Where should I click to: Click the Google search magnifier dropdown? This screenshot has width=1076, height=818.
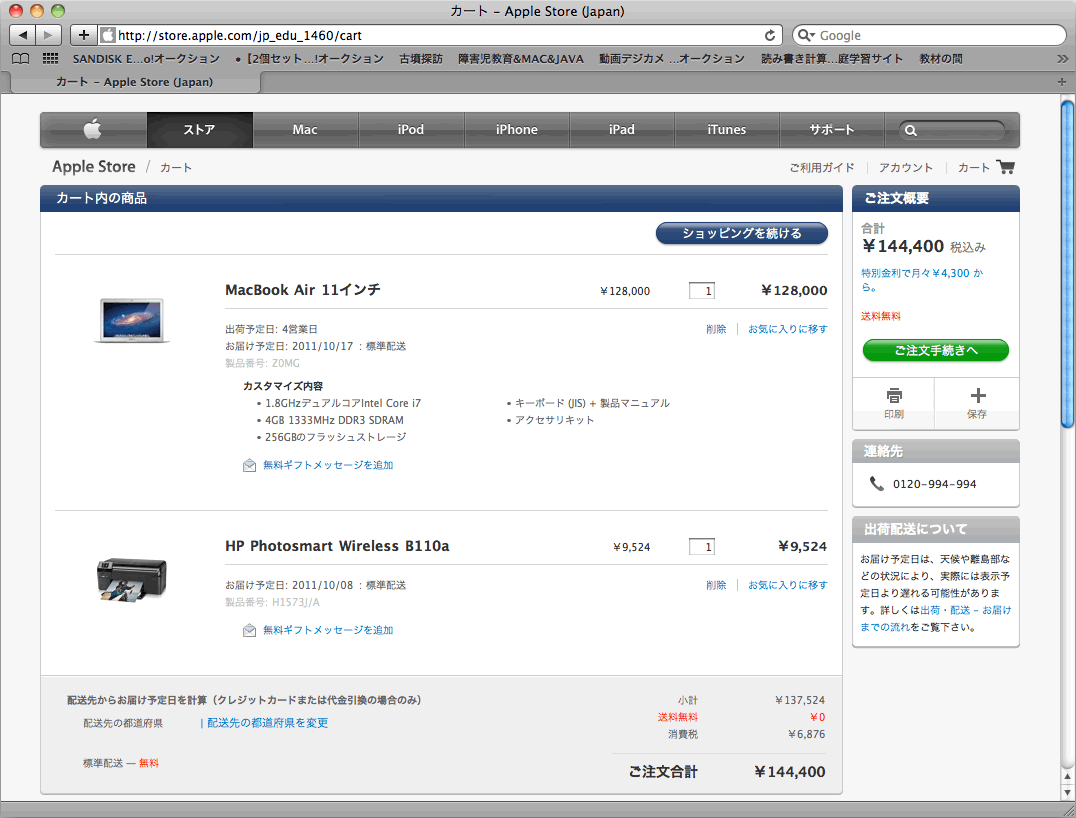click(x=806, y=35)
